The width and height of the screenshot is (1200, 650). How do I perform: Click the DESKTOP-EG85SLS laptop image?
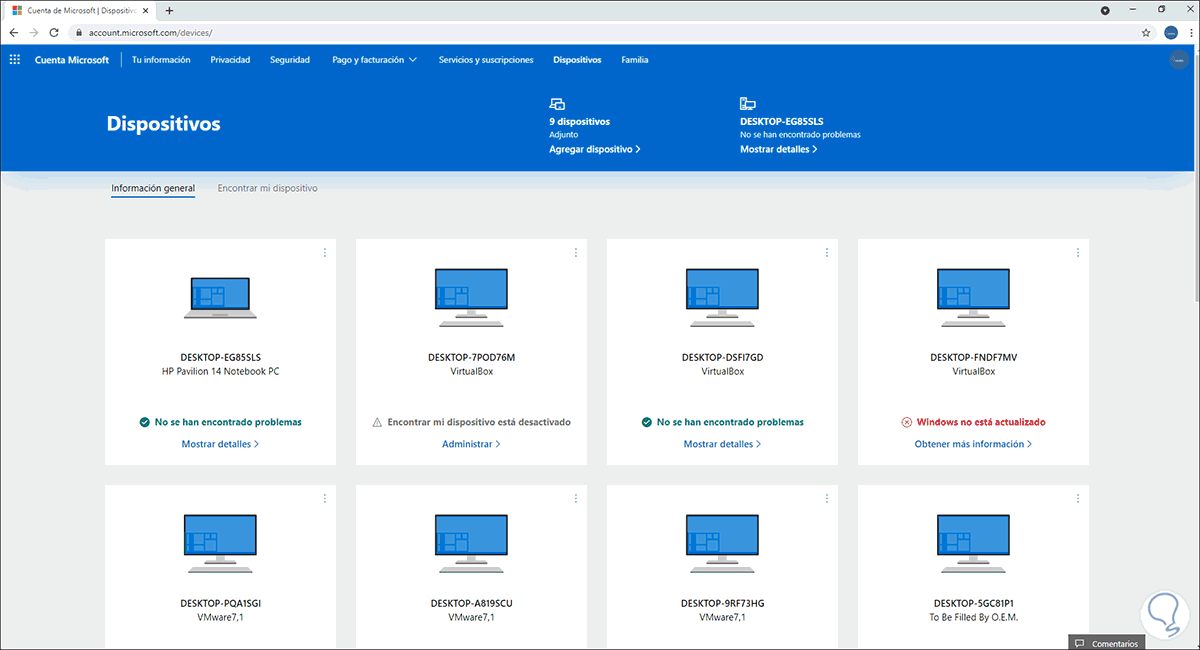tap(220, 297)
